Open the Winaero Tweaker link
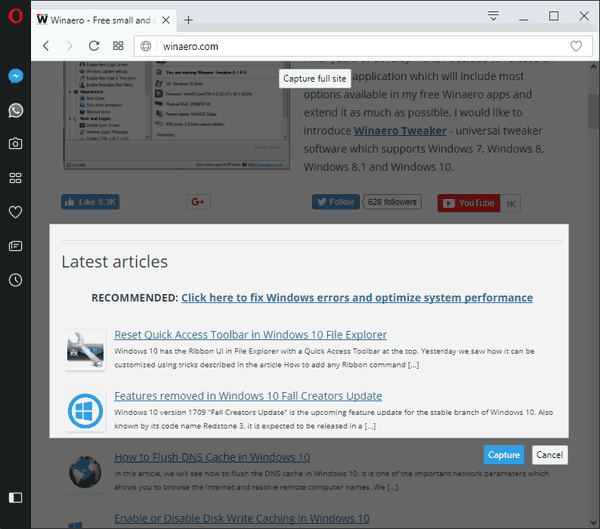The height and width of the screenshot is (529, 600). (400, 131)
